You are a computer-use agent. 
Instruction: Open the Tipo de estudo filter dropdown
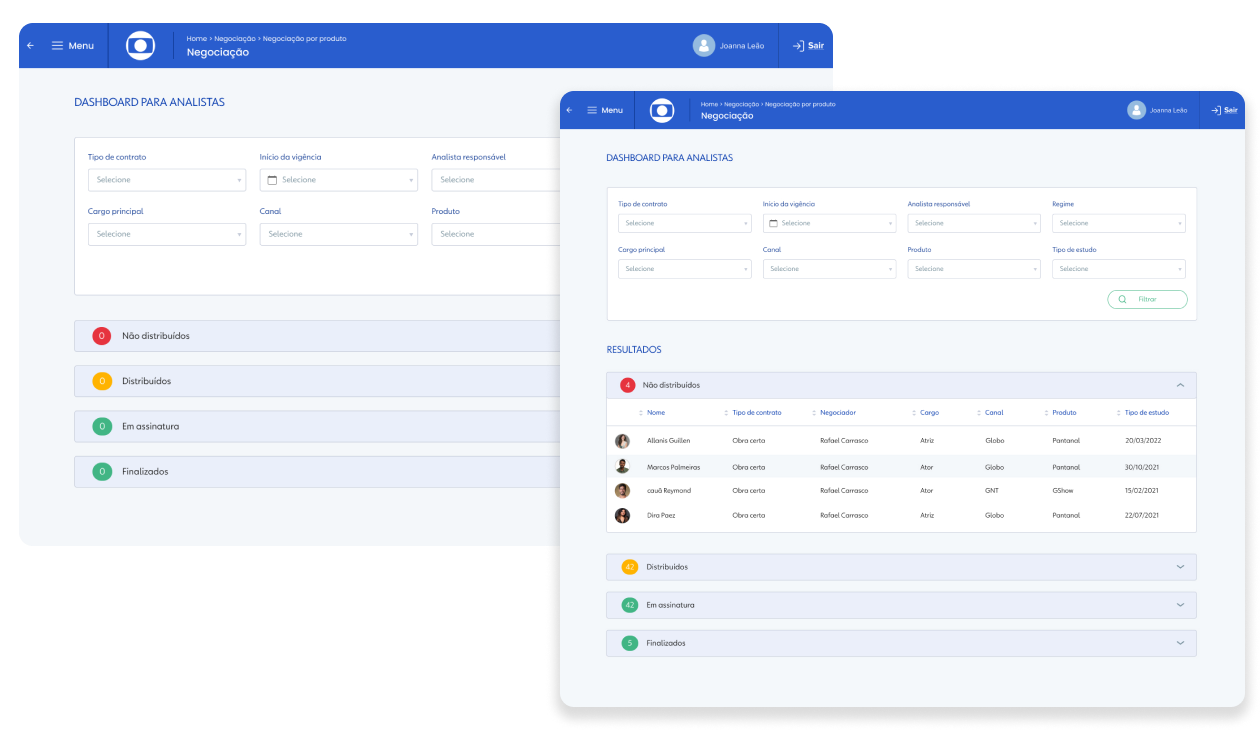coord(1118,269)
